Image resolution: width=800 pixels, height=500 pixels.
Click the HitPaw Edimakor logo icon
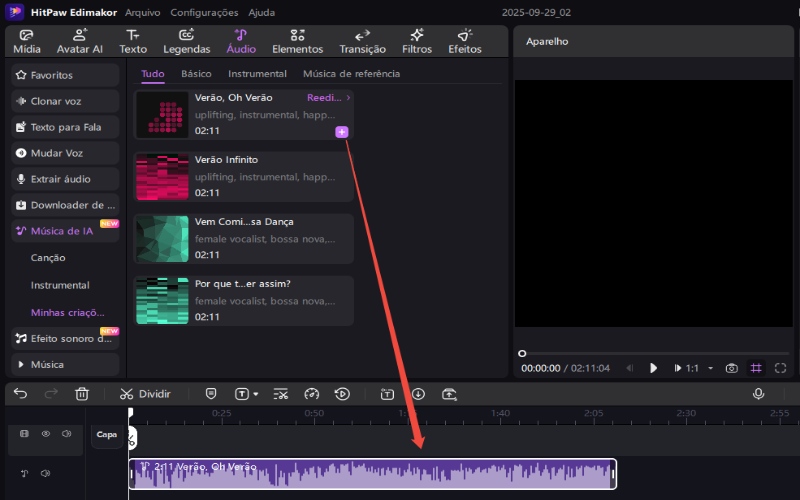coord(15,12)
